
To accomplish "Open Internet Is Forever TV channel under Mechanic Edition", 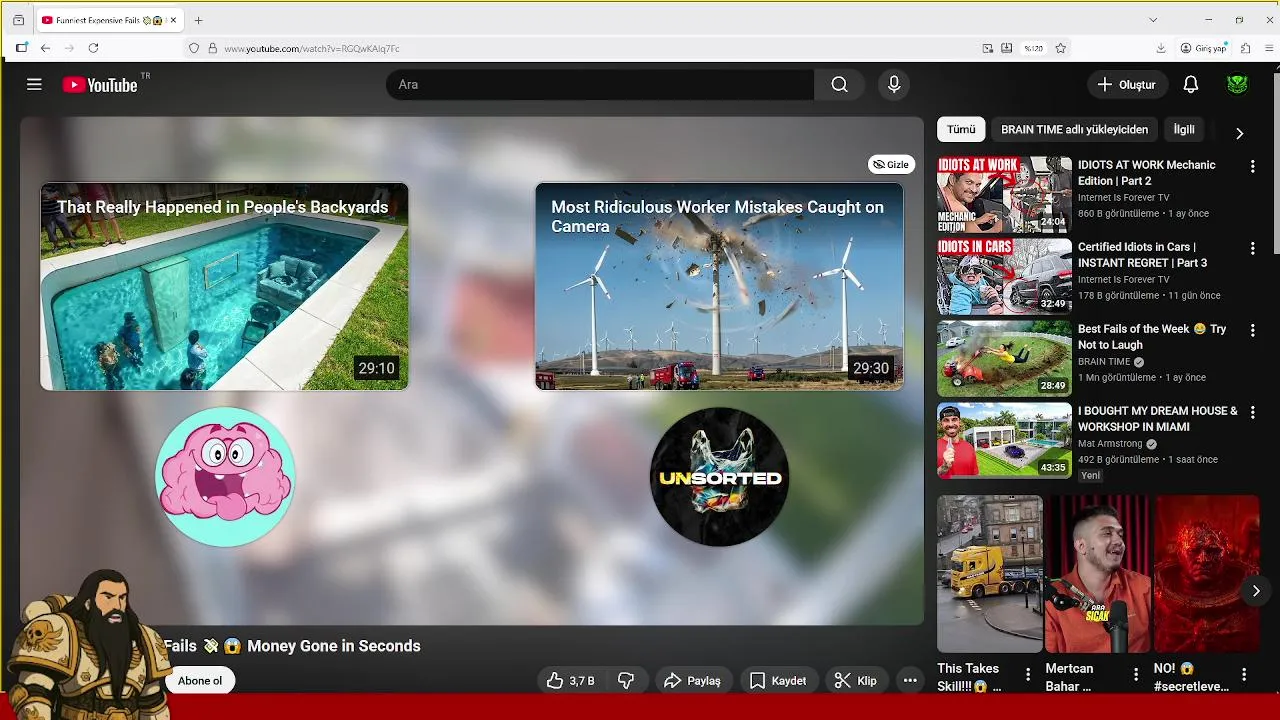I will [1123, 198].
